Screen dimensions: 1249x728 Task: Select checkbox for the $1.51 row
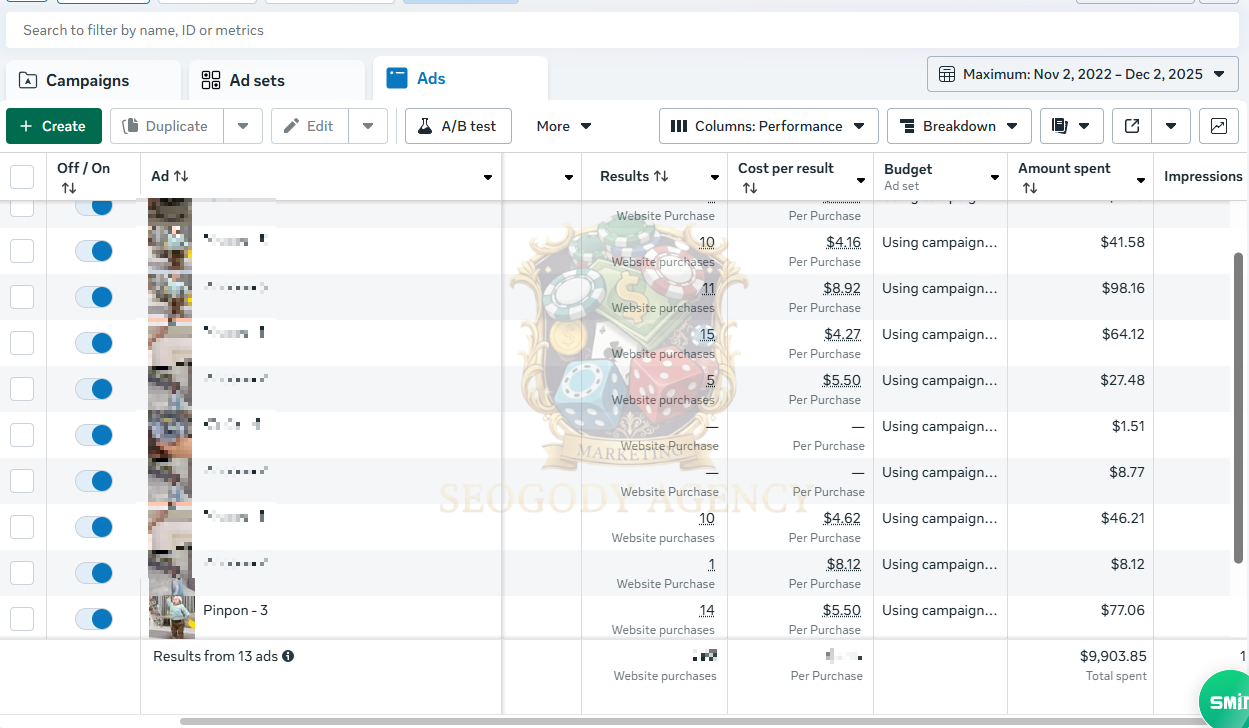22,435
